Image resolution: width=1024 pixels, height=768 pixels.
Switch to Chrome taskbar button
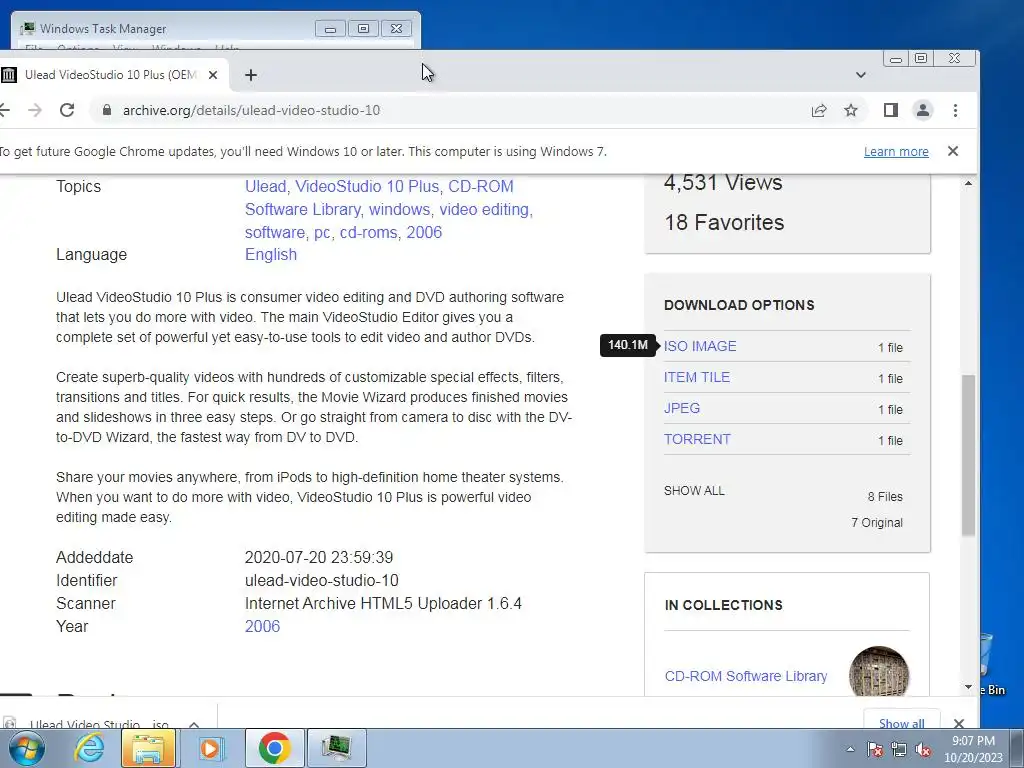point(274,748)
